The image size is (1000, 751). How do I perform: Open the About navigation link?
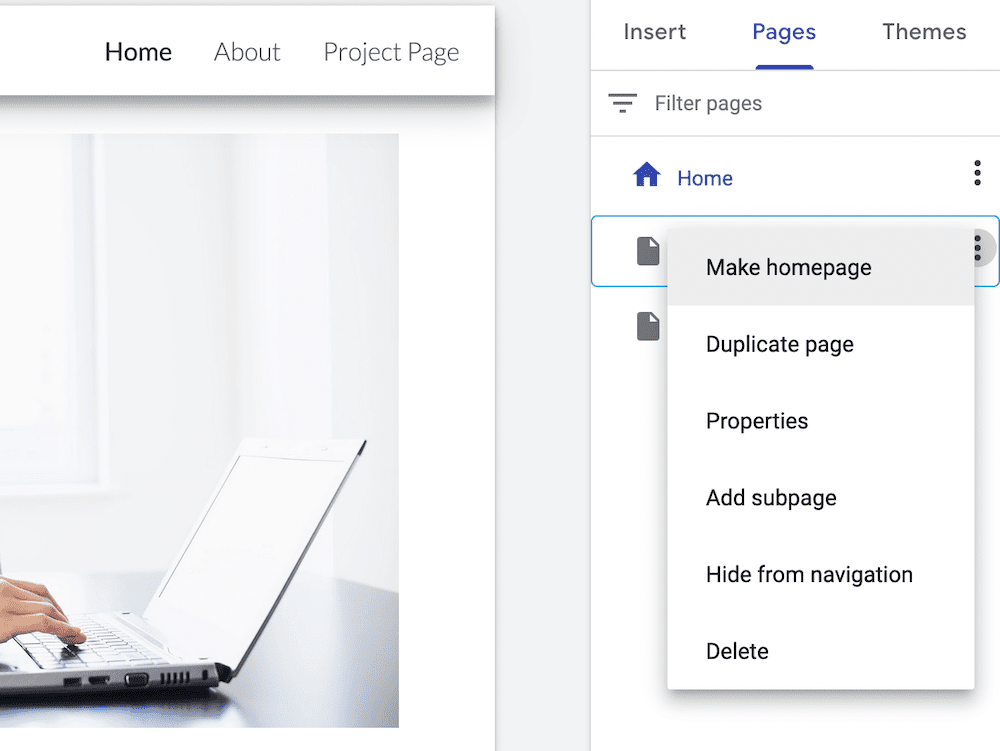click(247, 52)
